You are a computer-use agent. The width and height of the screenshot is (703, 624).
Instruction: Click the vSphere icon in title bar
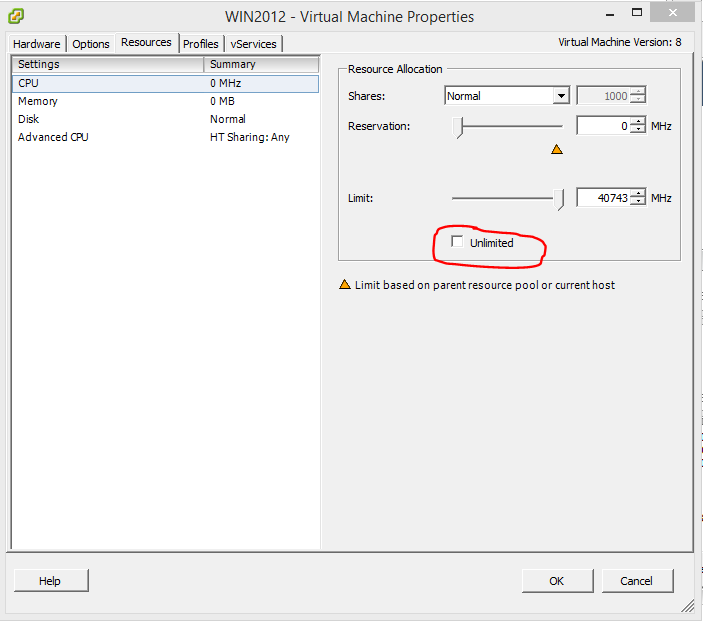point(17,16)
